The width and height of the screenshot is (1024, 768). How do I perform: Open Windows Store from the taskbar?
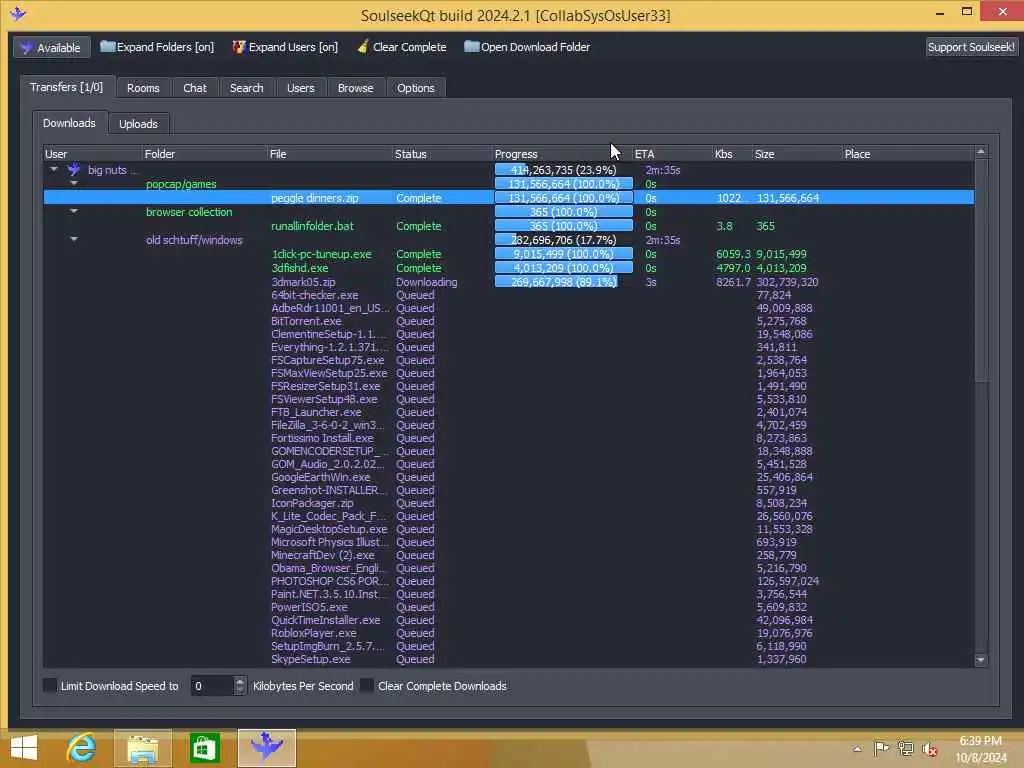(x=204, y=748)
